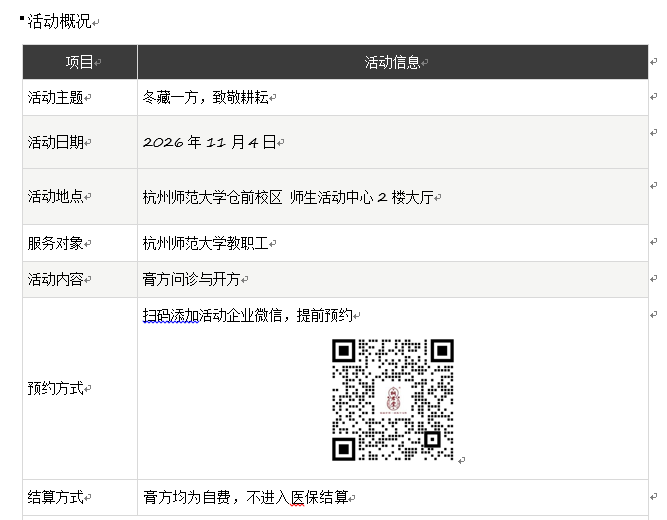Select the QR code image
This screenshot has width=667, height=520.
[x=393, y=400]
